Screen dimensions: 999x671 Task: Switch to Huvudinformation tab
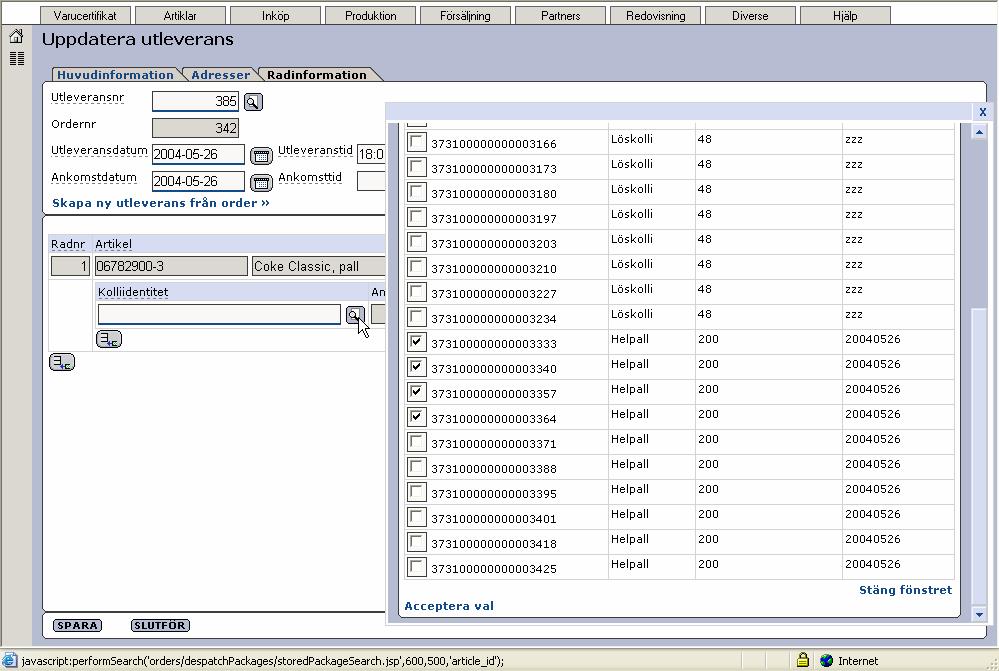(x=115, y=75)
